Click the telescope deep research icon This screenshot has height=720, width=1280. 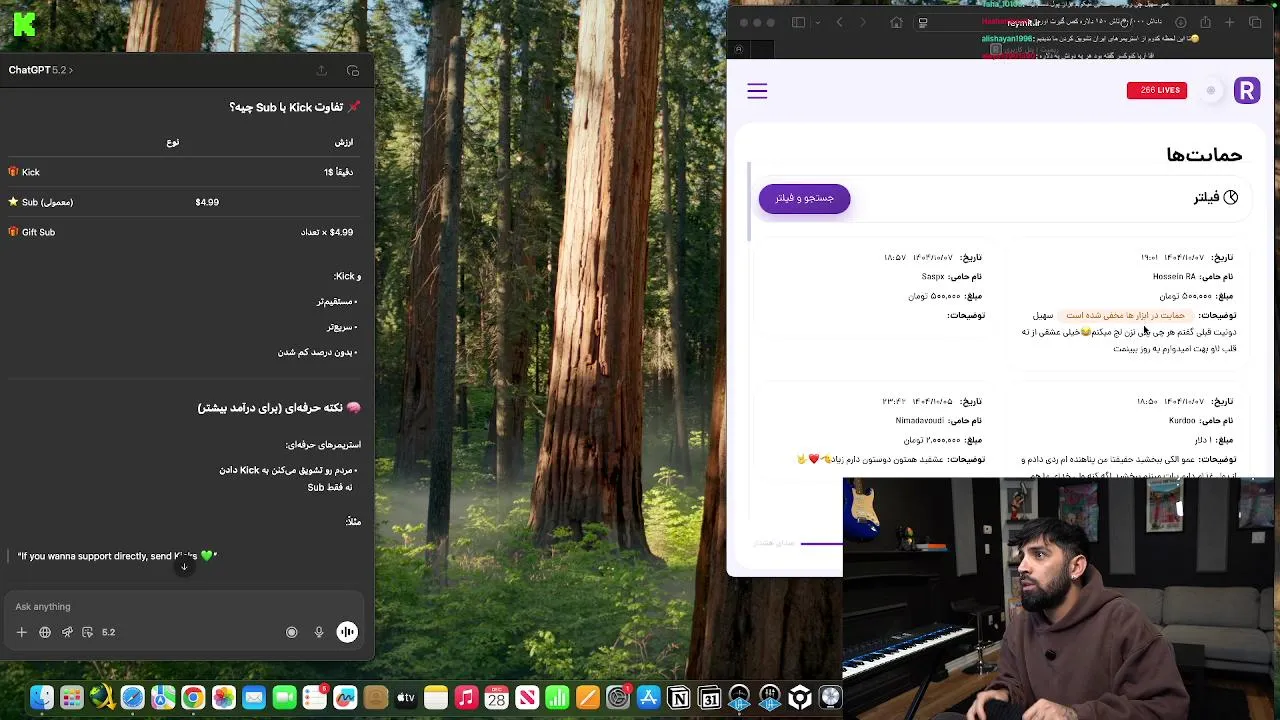[x=67, y=632]
